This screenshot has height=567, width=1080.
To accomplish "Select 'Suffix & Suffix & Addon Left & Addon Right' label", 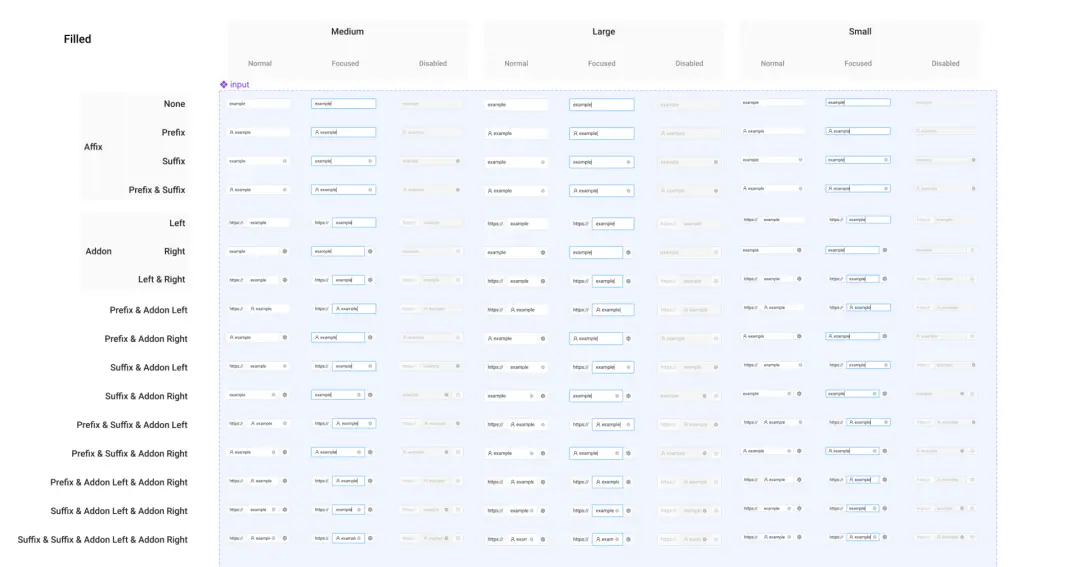I will click(103, 540).
